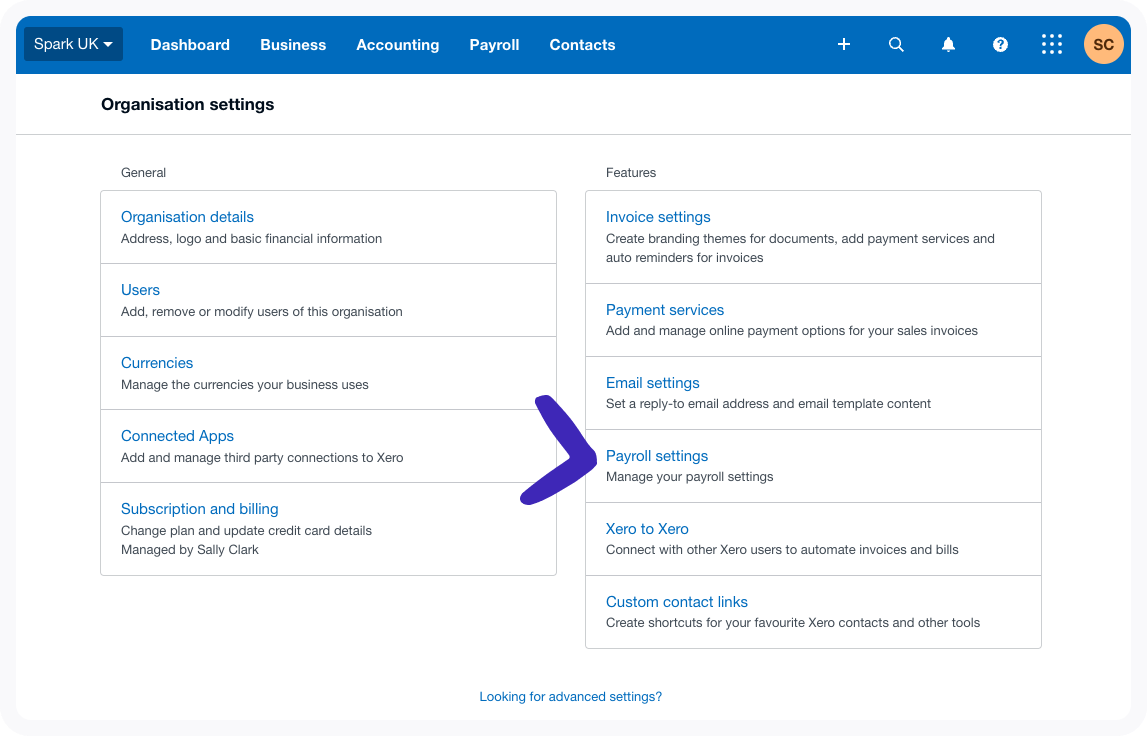Open the search magnifier icon

coord(896,45)
